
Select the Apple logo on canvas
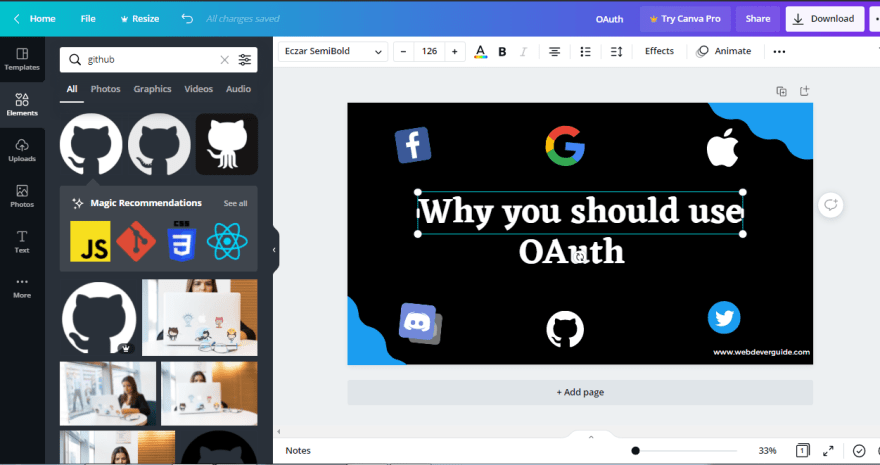coord(722,148)
